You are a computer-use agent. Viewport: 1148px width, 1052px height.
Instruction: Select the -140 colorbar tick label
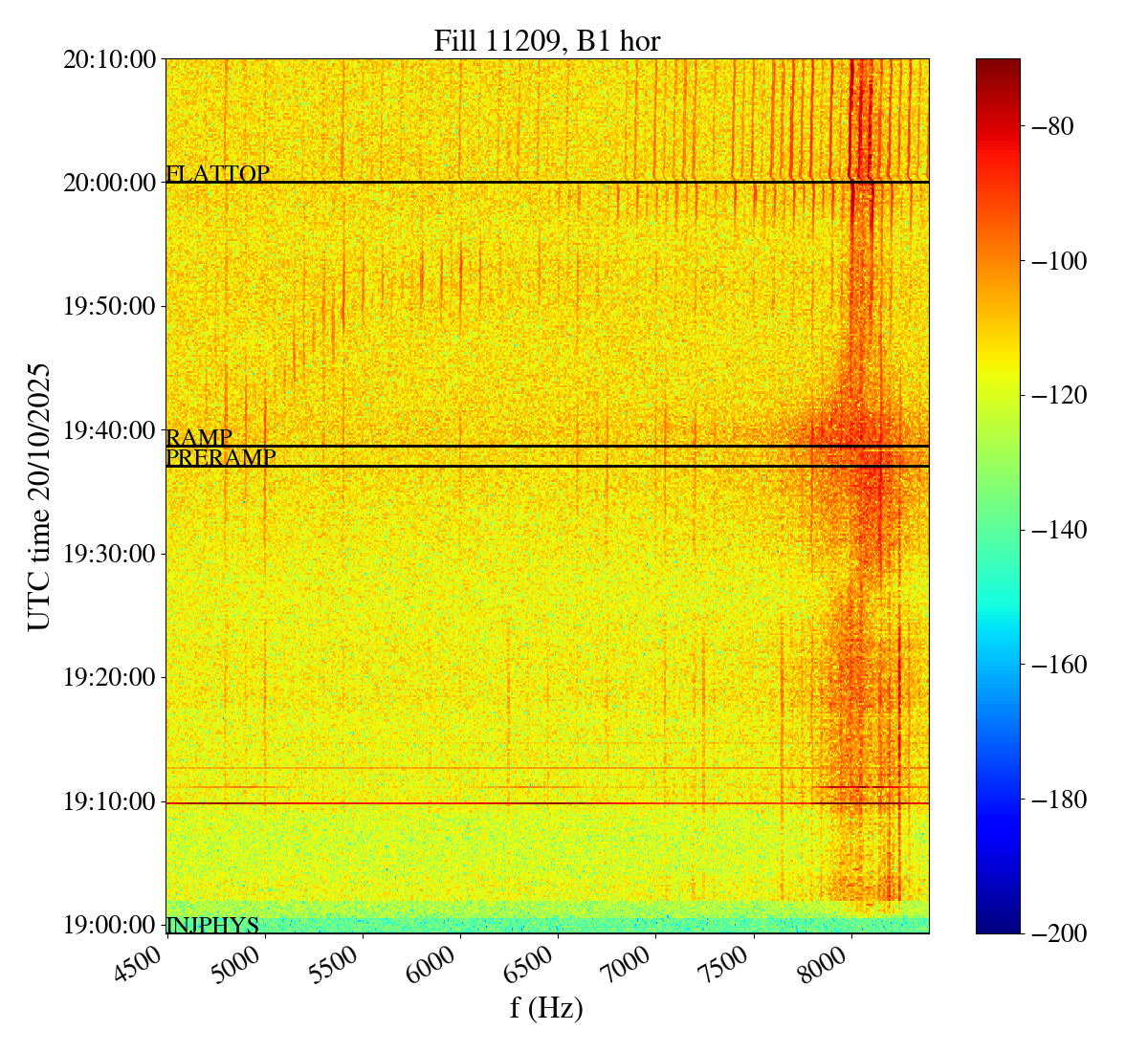click(x=1055, y=530)
